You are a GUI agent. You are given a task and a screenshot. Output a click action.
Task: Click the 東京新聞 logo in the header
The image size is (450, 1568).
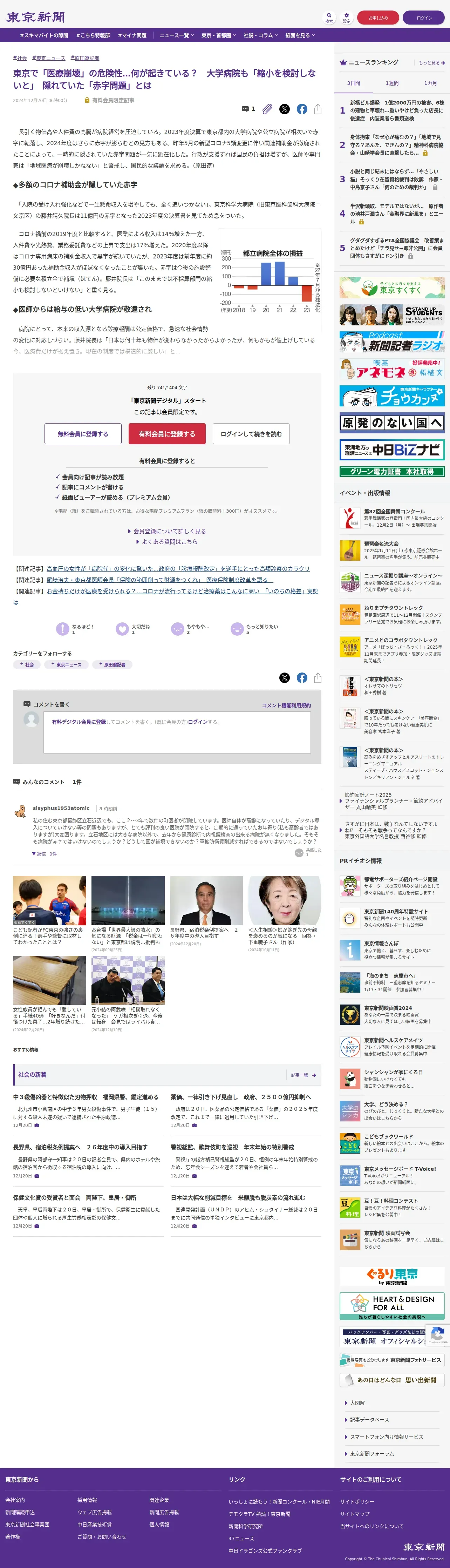(35, 17)
